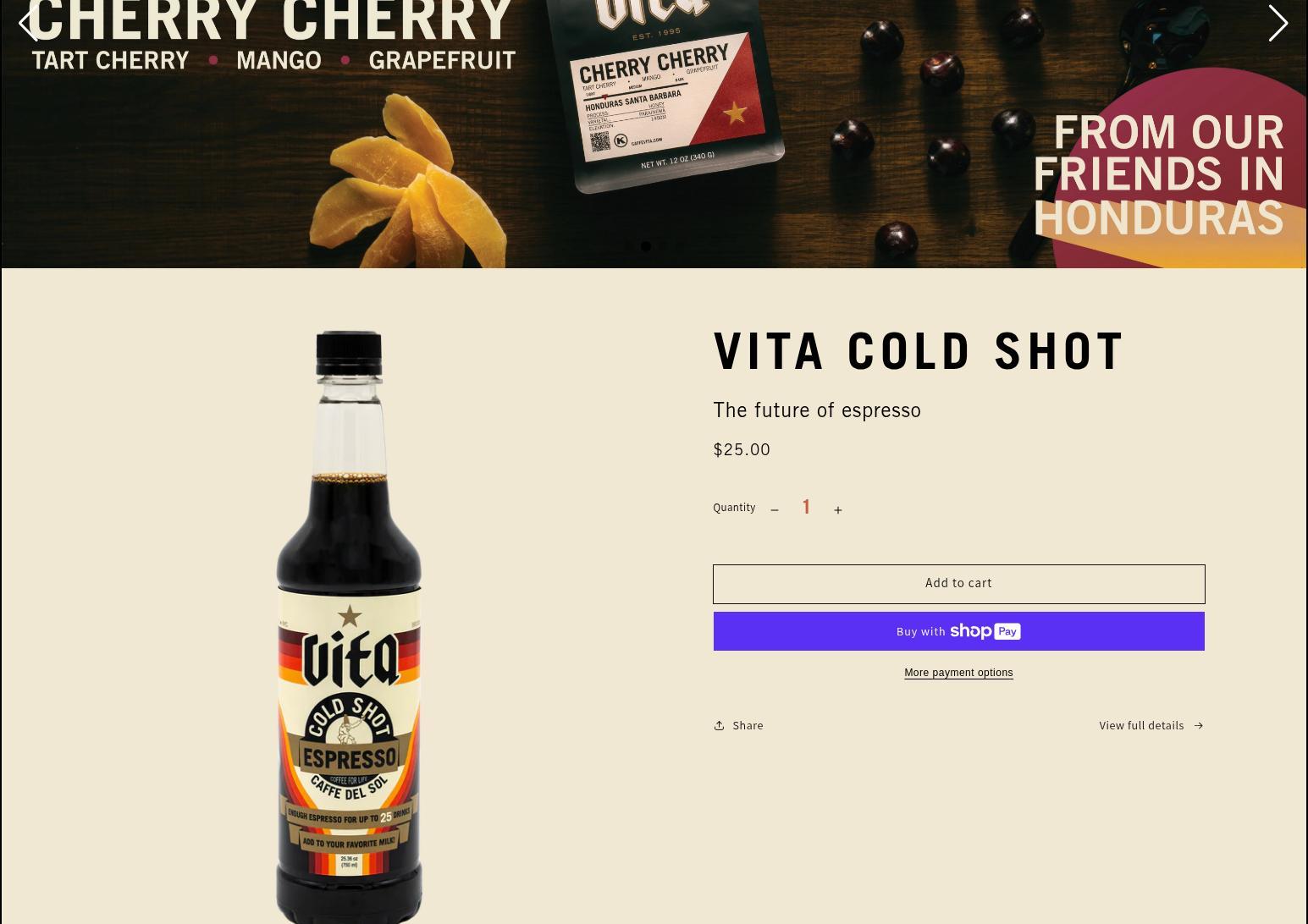Click the purple Buy with Shop Pay button
The image size is (1308, 924).
958,631
